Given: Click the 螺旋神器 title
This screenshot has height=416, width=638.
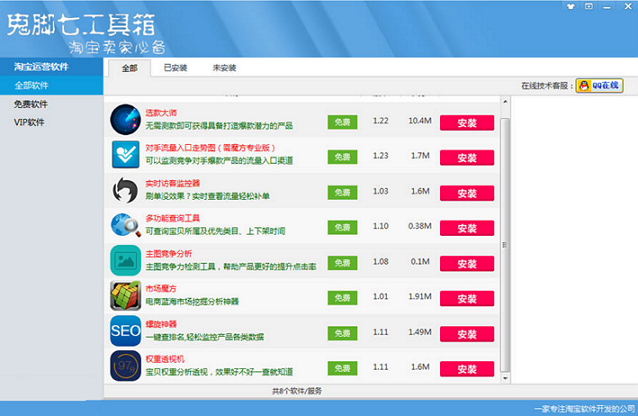Looking at the screenshot, I should coord(161,324).
